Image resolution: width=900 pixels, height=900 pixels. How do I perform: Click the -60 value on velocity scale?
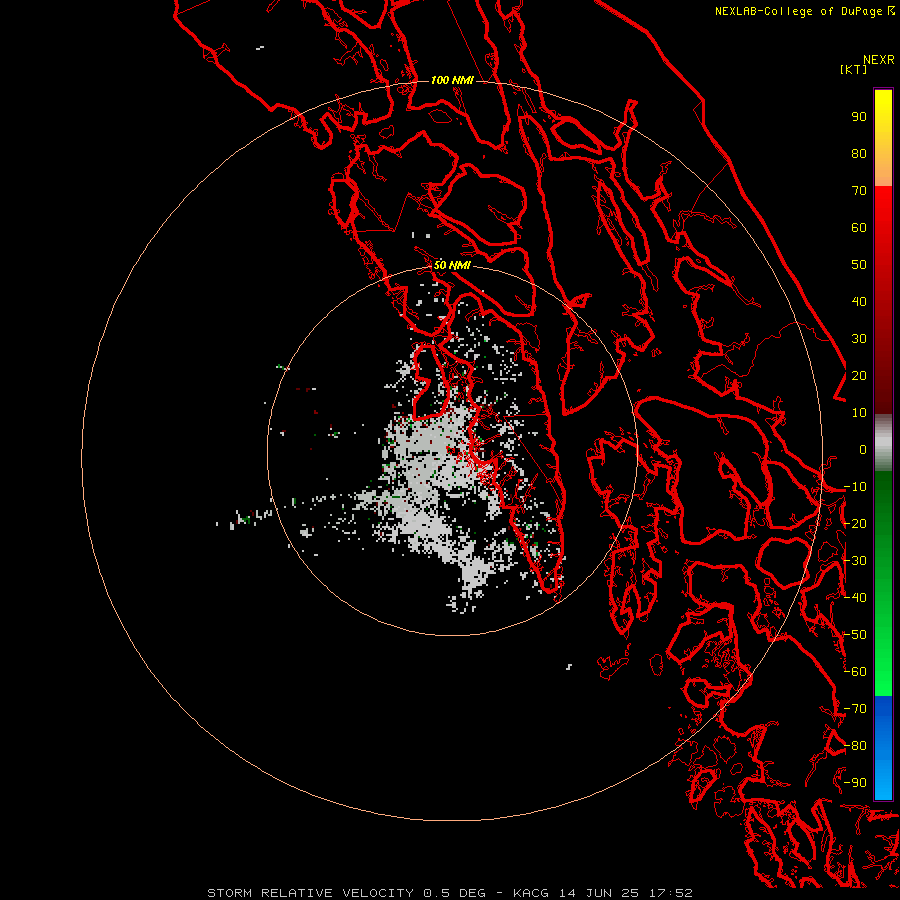tap(855, 672)
